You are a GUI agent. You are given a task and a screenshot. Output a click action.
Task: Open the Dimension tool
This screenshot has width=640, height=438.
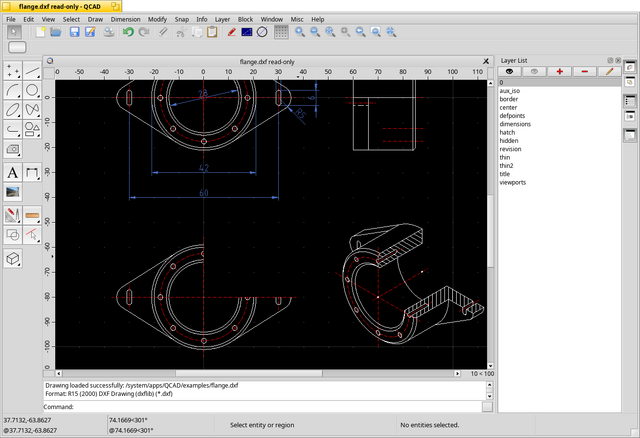tap(32, 173)
